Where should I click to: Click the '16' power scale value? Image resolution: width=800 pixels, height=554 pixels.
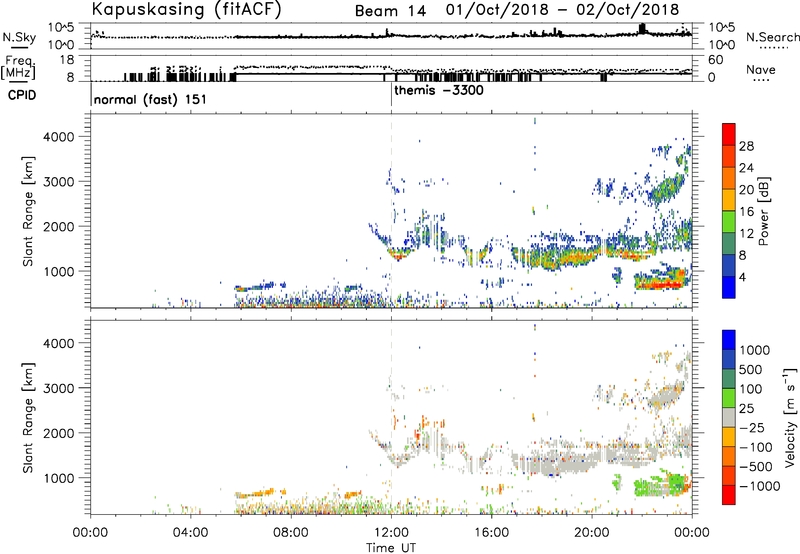coord(746,212)
